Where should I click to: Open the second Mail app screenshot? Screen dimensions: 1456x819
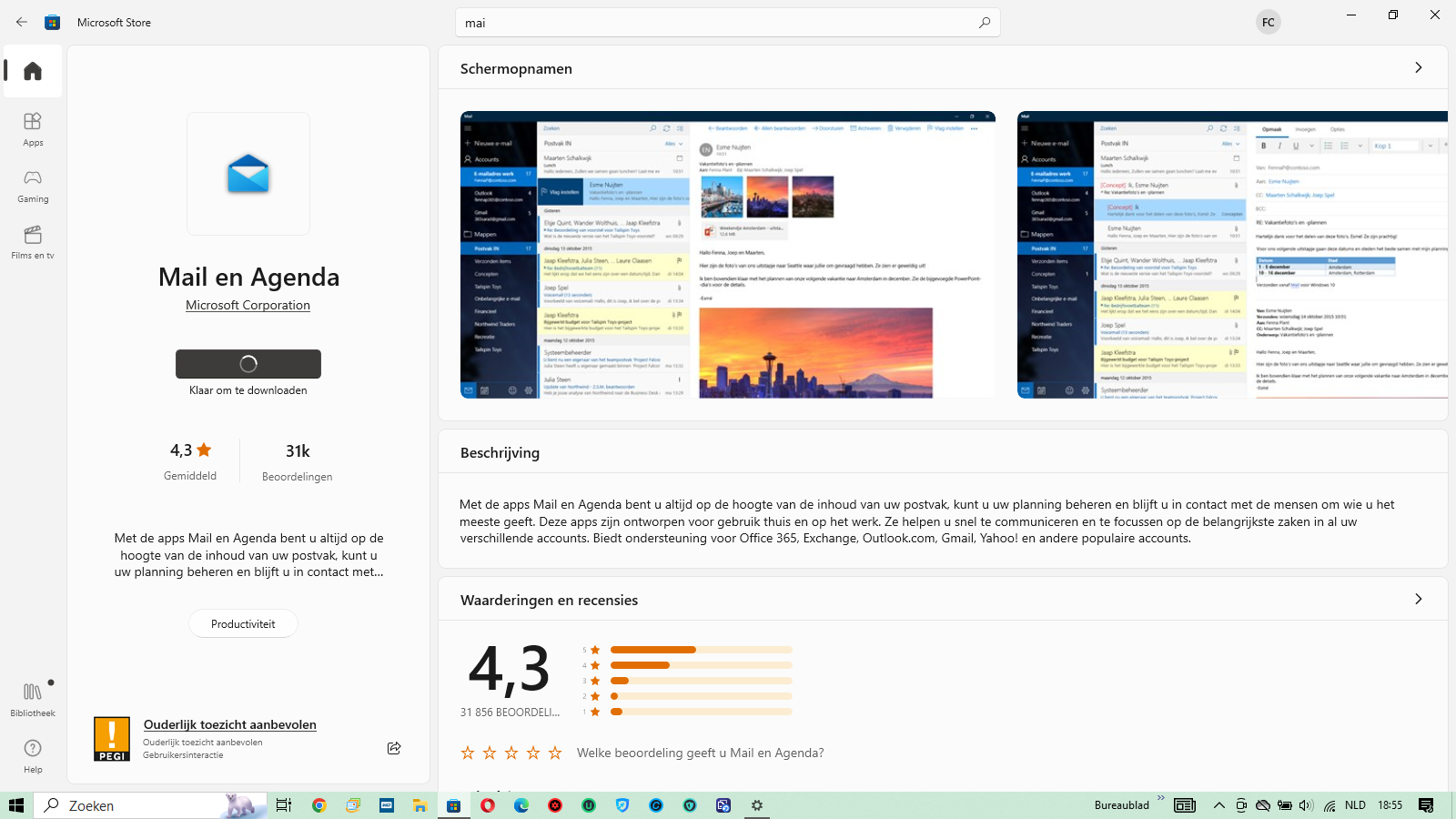pyautogui.click(x=1232, y=255)
